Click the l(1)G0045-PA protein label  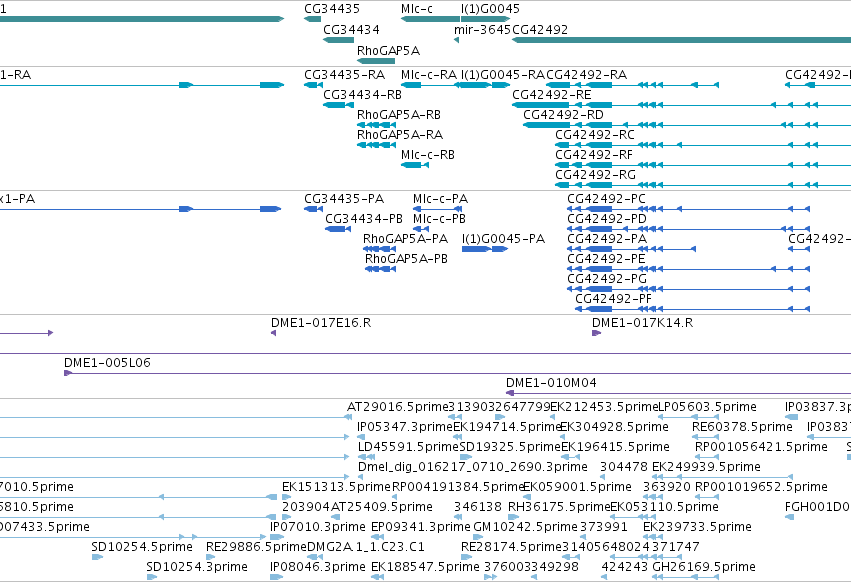503,239
